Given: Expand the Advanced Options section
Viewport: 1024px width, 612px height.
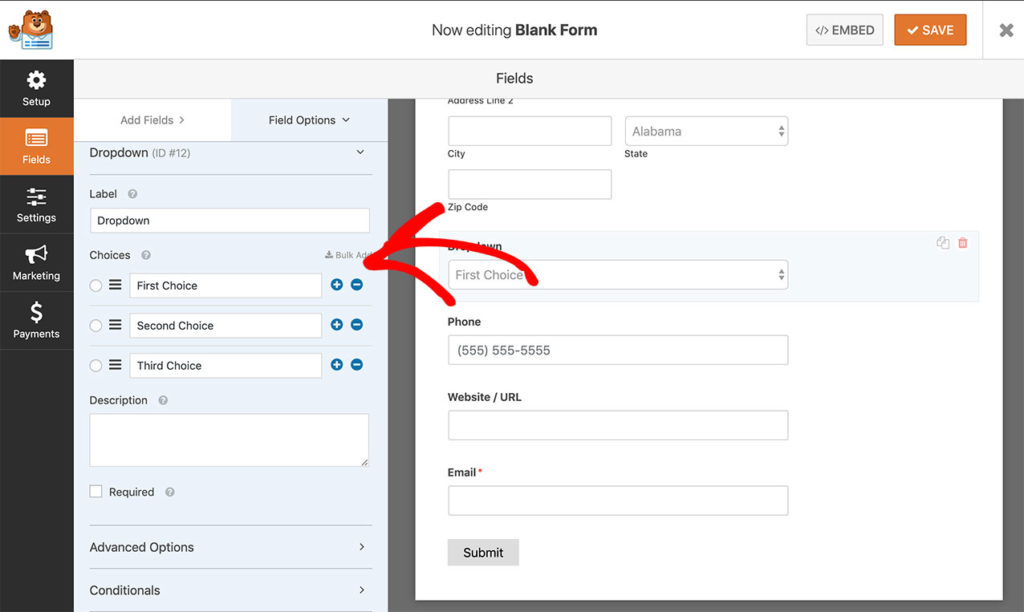Looking at the screenshot, I should click(x=230, y=547).
